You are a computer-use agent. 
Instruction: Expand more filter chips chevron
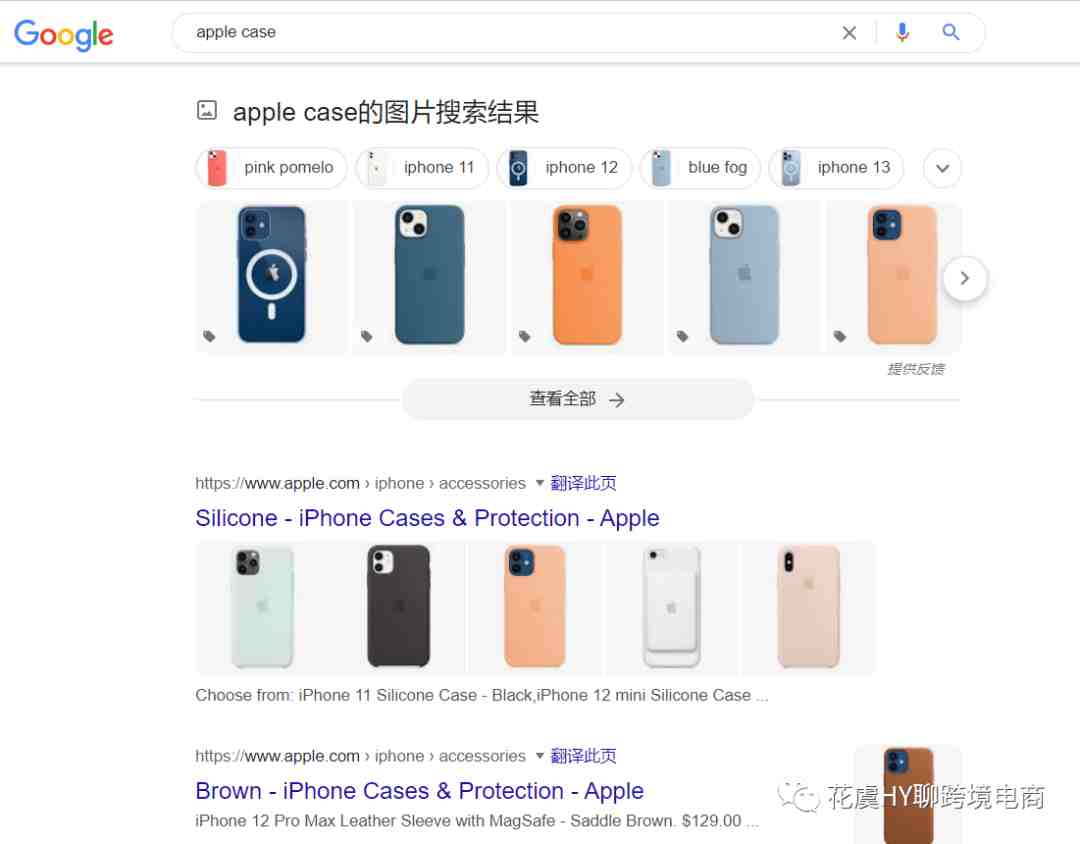tap(942, 168)
